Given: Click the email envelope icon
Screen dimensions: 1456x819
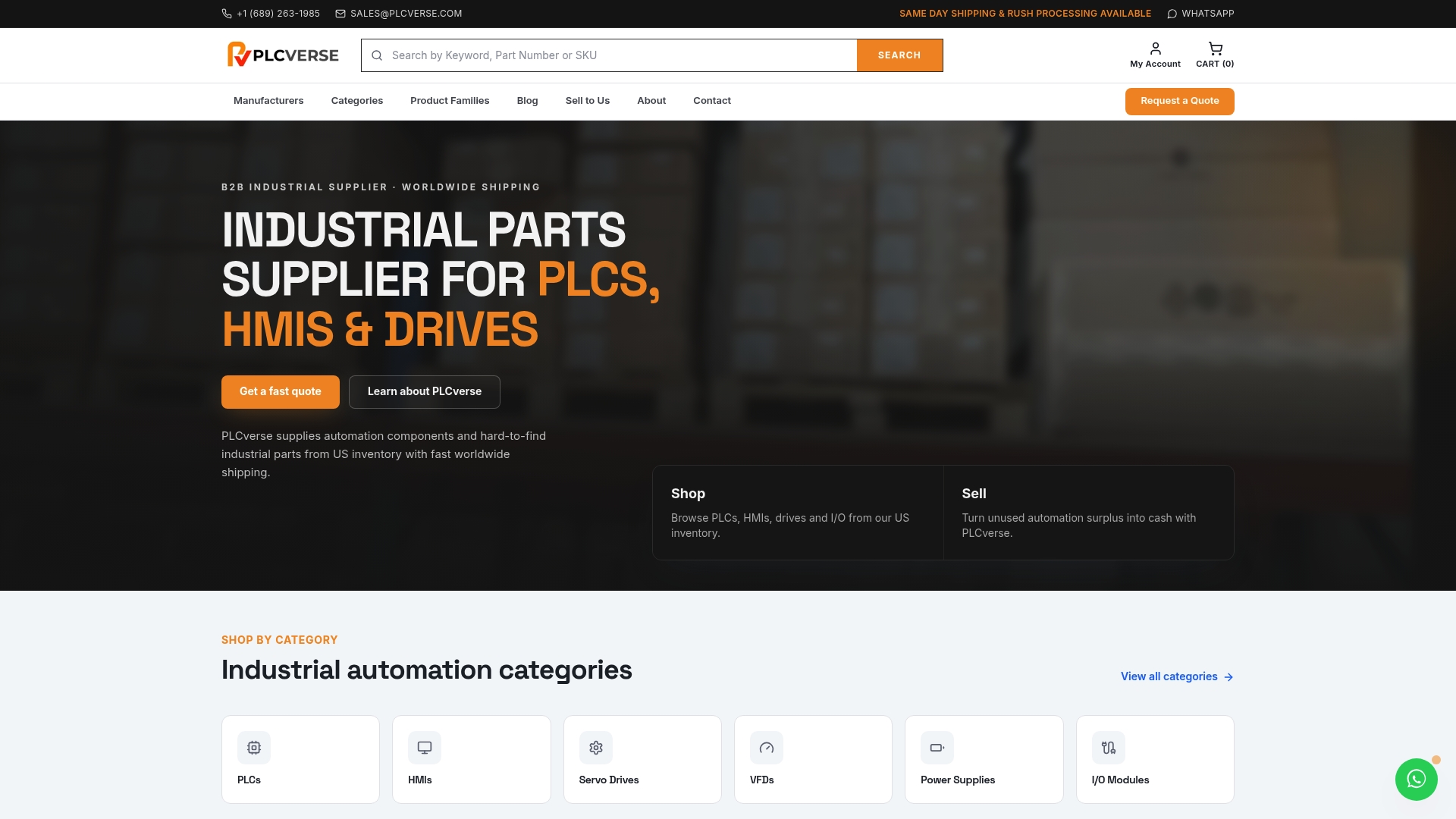Looking at the screenshot, I should click(x=340, y=14).
